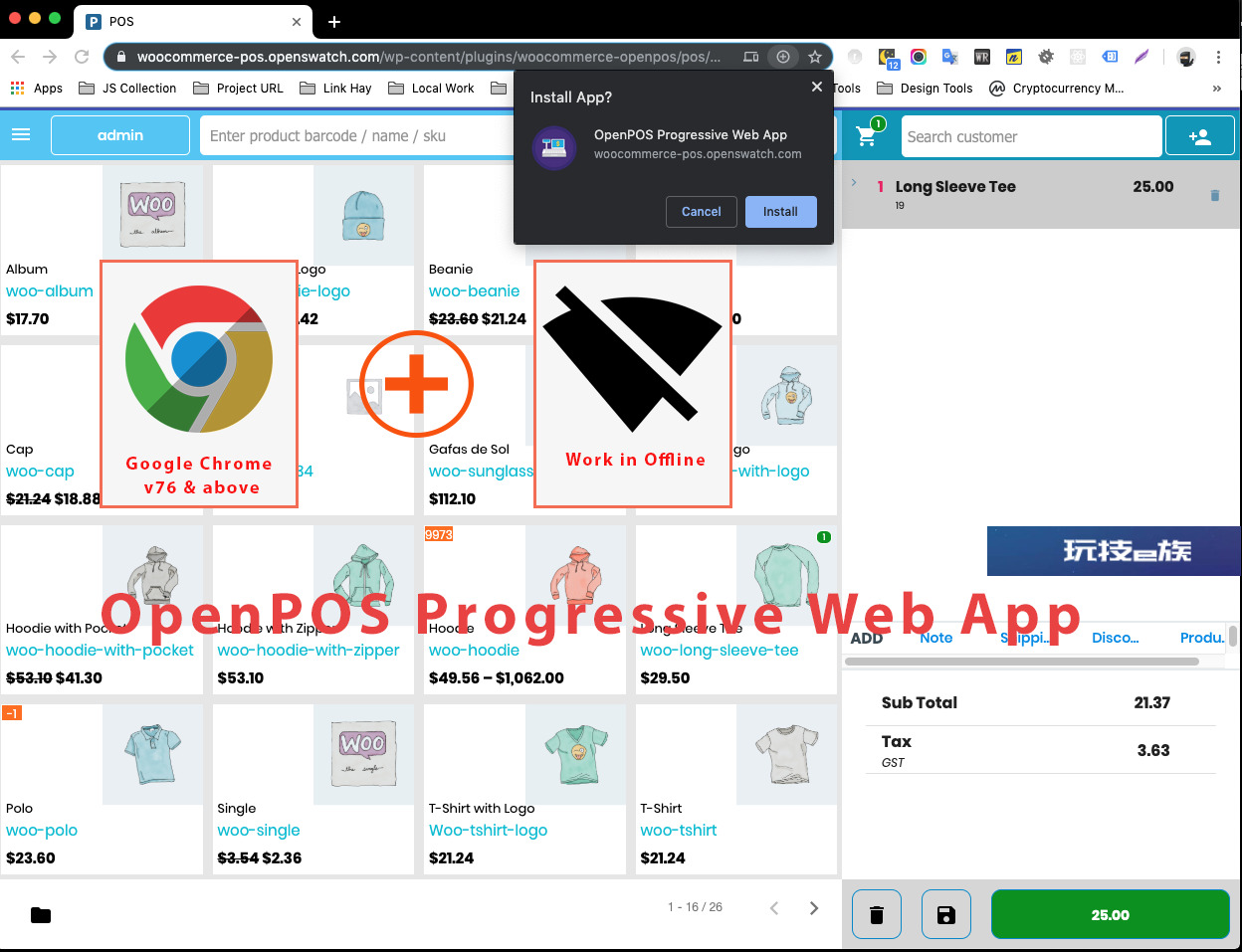Open the gear cog extension icon
Screen dimensions: 1242x952
[x=1046, y=57]
